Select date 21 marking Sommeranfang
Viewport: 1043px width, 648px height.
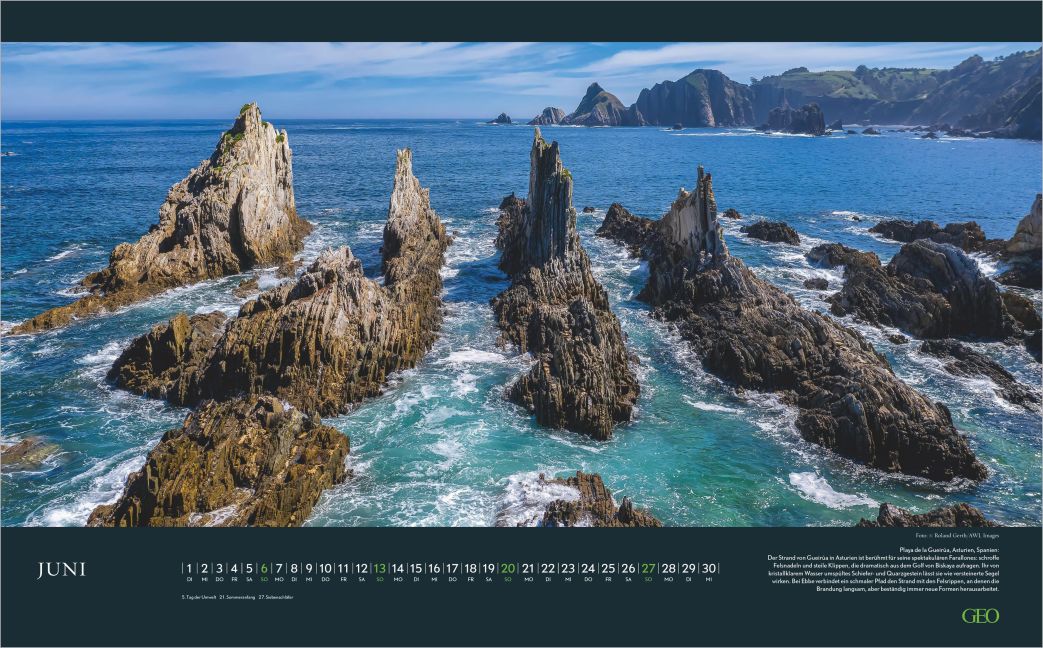click(526, 567)
